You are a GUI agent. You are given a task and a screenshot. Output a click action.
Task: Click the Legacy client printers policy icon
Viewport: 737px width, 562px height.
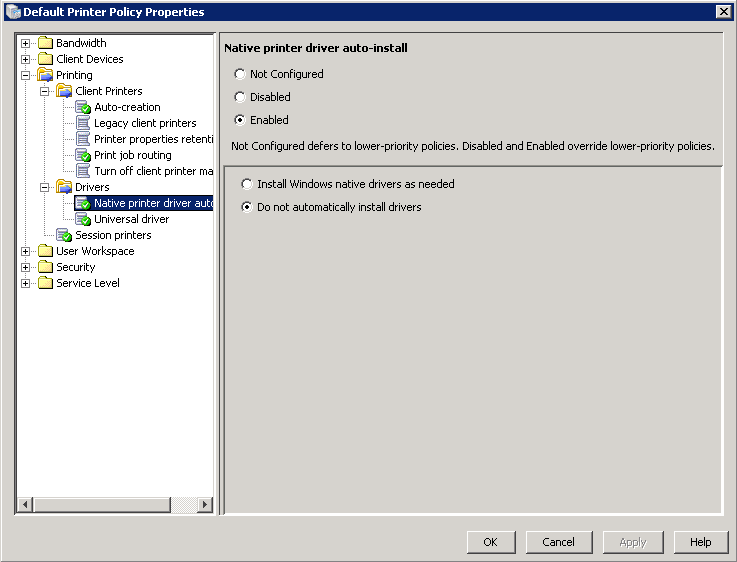point(83,123)
